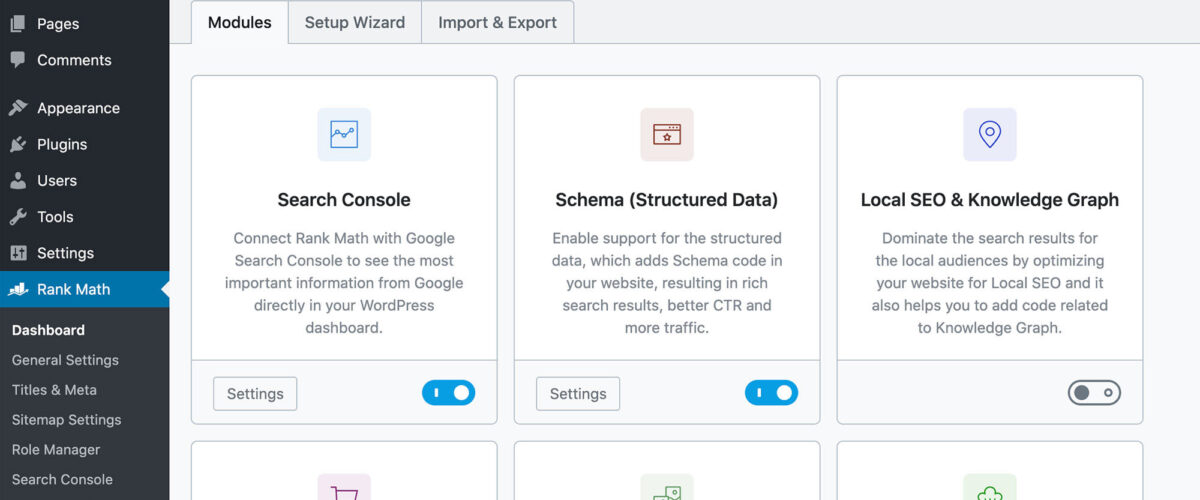Open Settings for the Search Console module
Viewport: 1200px width, 500px height.
tap(255, 393)
